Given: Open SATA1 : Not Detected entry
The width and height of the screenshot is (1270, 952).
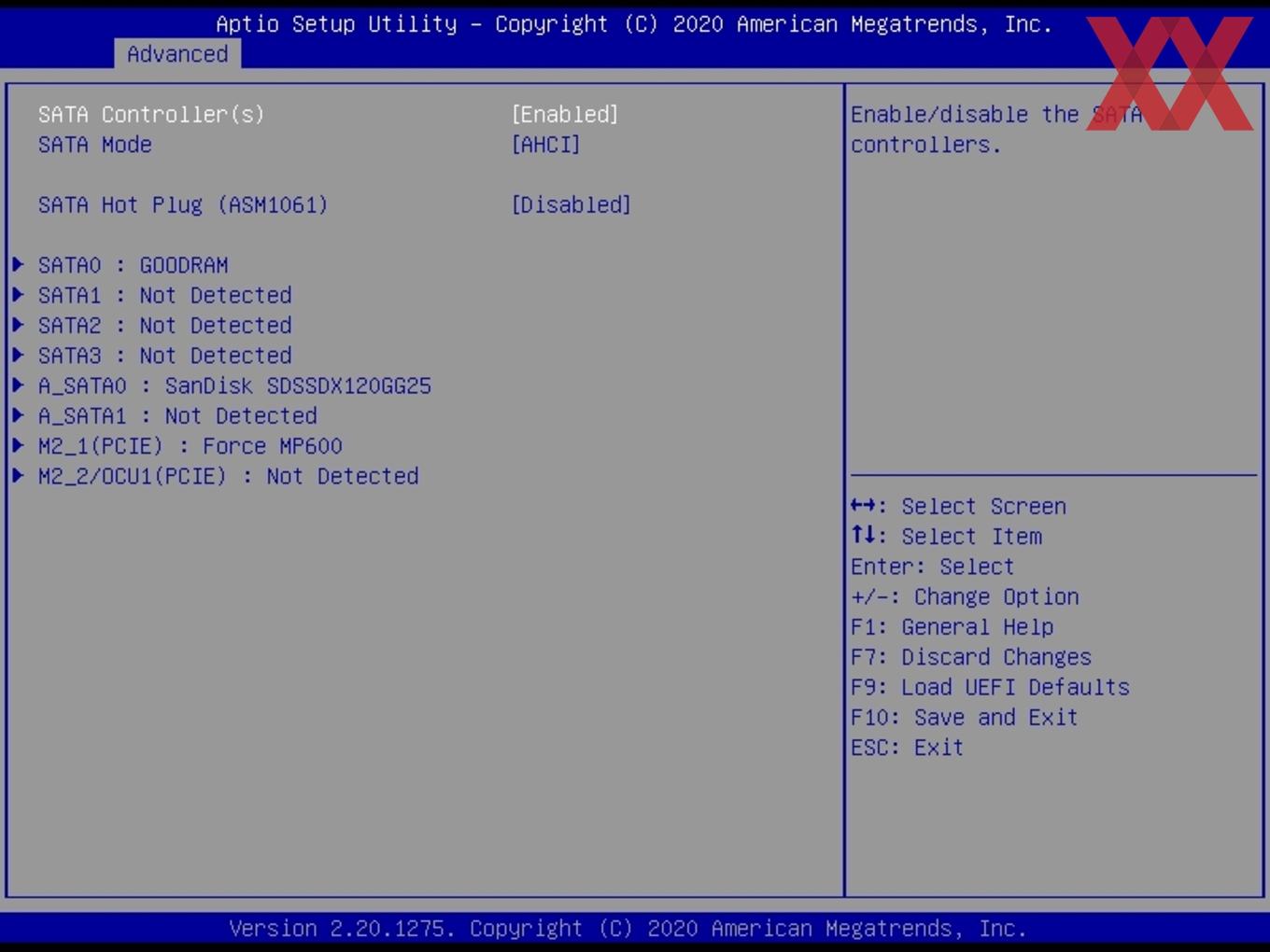Looking at the screenshot, I should (165, 295).
